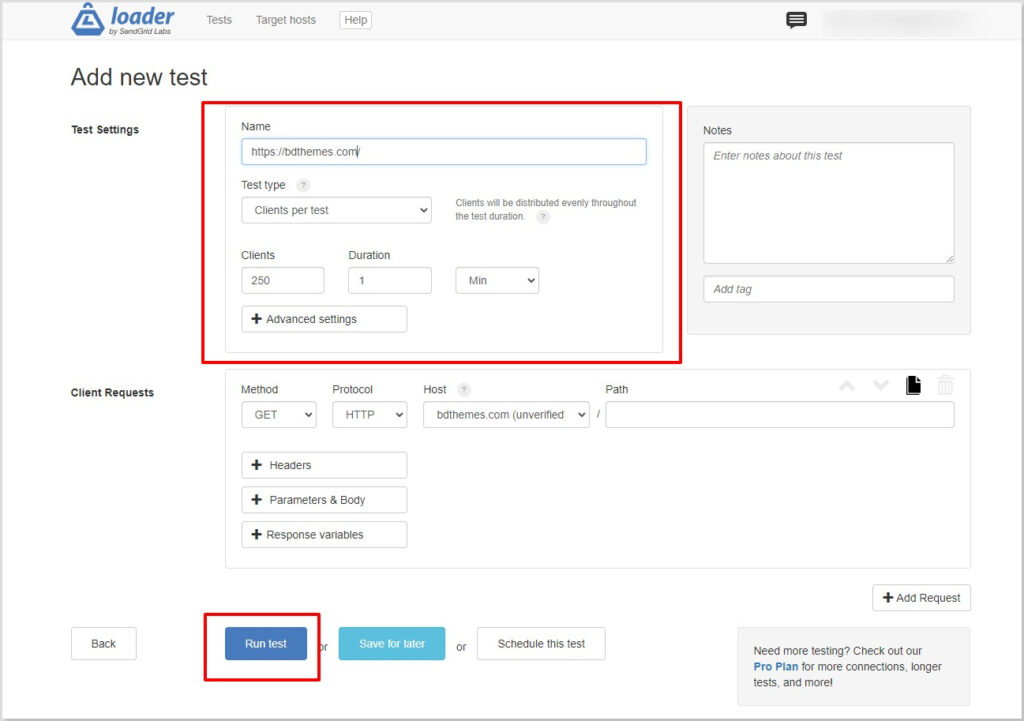Click Save for later button
Image resolution: width=1024 pixels, height=721 pixels.
[x=392, y=644]
